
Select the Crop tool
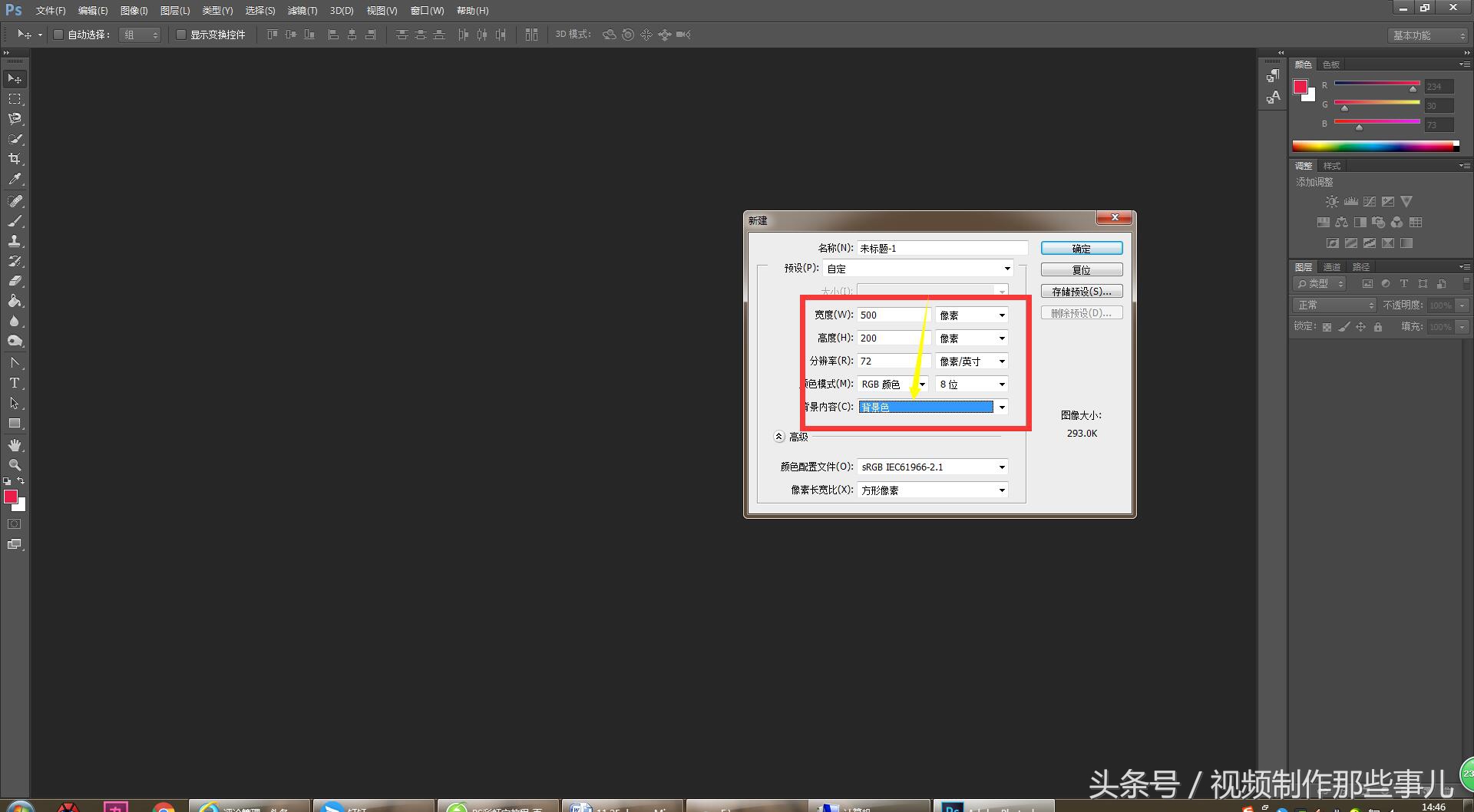tap(15, 159)
